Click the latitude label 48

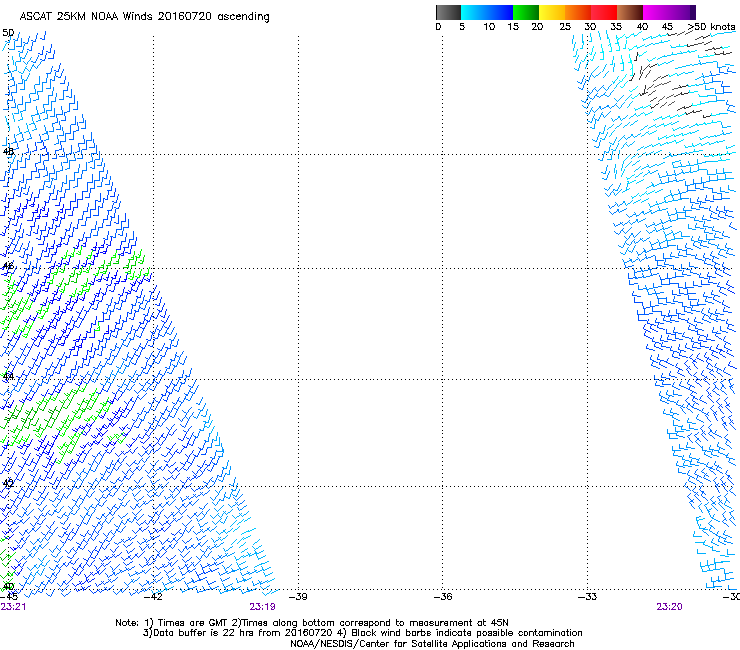(x=8, y=152)
